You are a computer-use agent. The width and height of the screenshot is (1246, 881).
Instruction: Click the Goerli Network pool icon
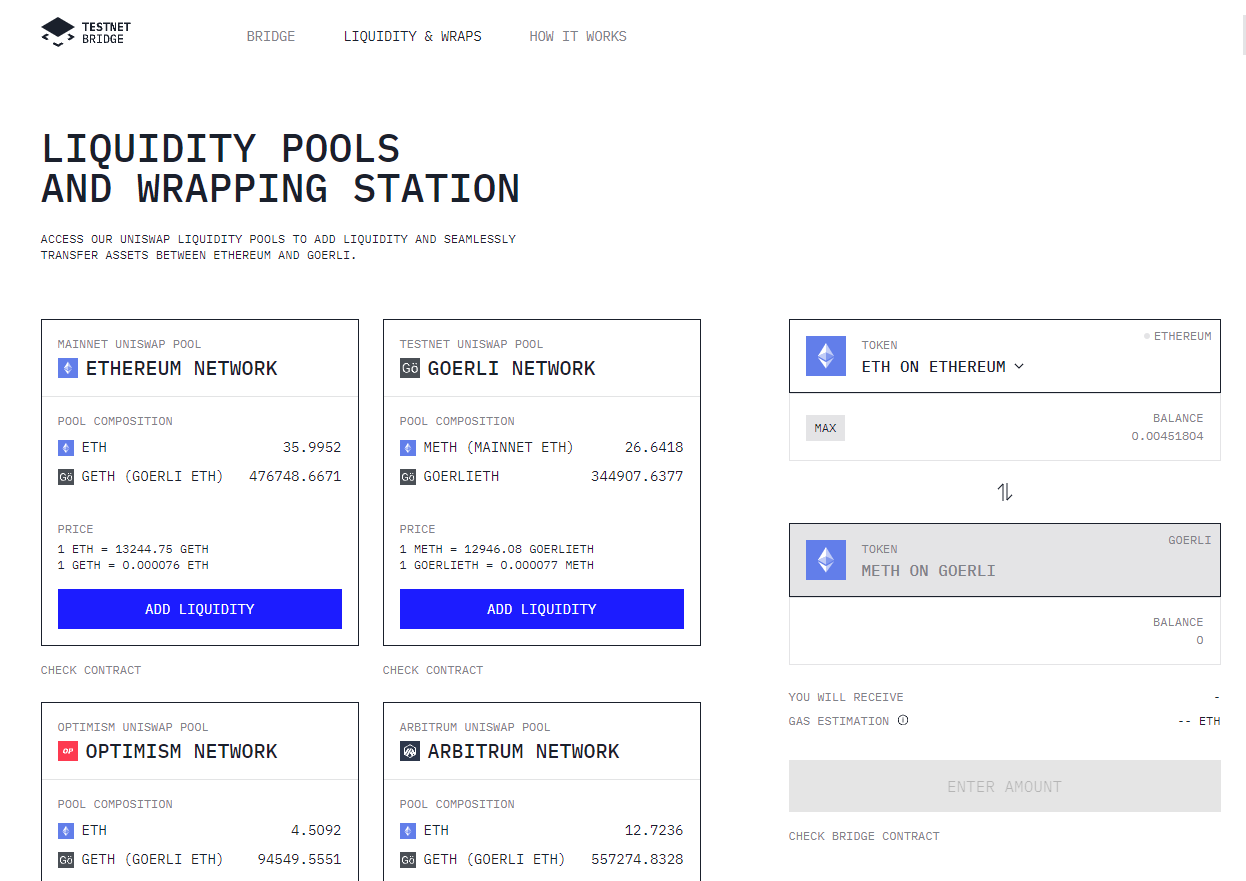pyautogui.click(x=409, y=368)
